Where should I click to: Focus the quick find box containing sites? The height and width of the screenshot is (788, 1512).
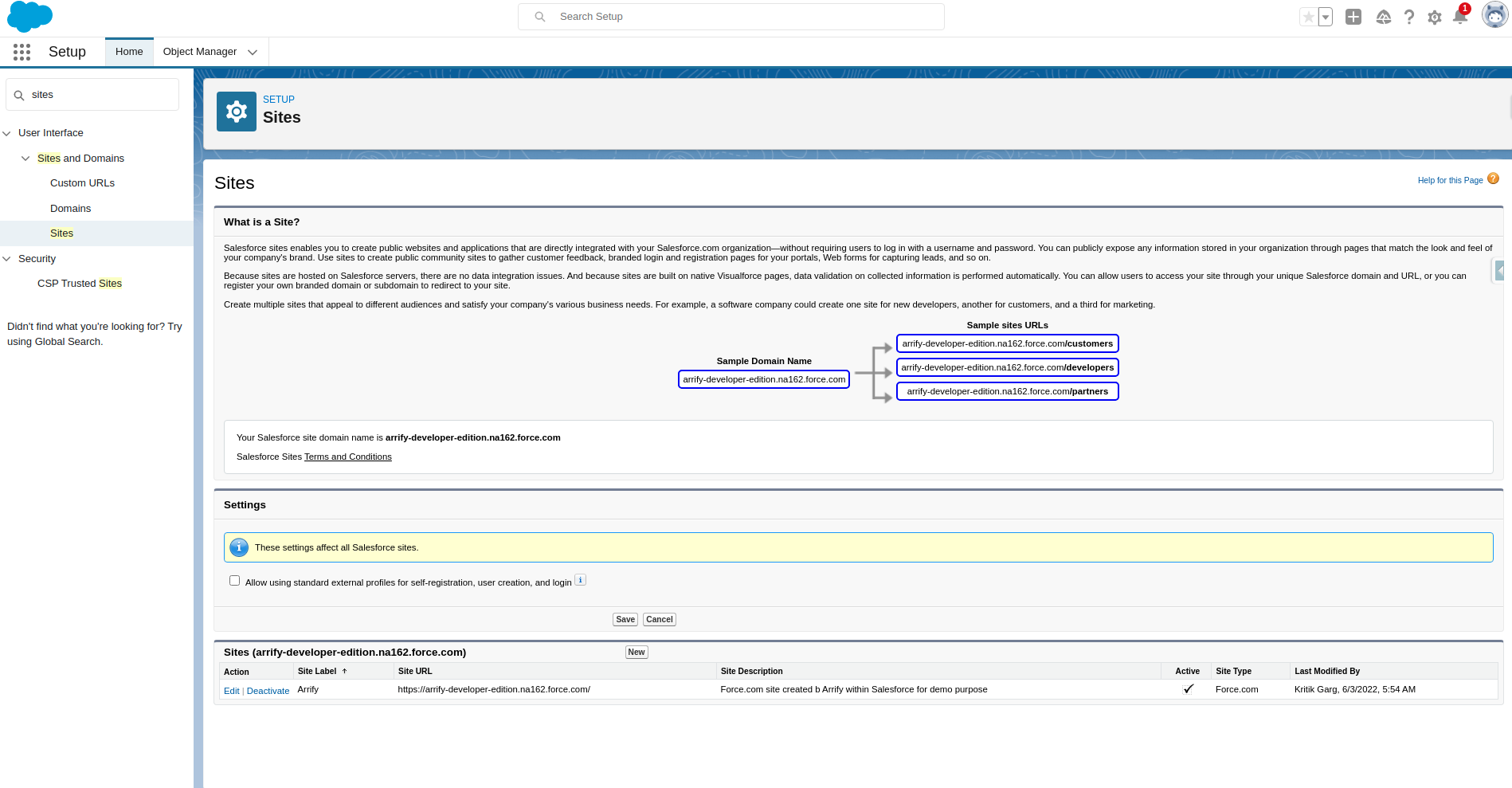pos(92,95)
